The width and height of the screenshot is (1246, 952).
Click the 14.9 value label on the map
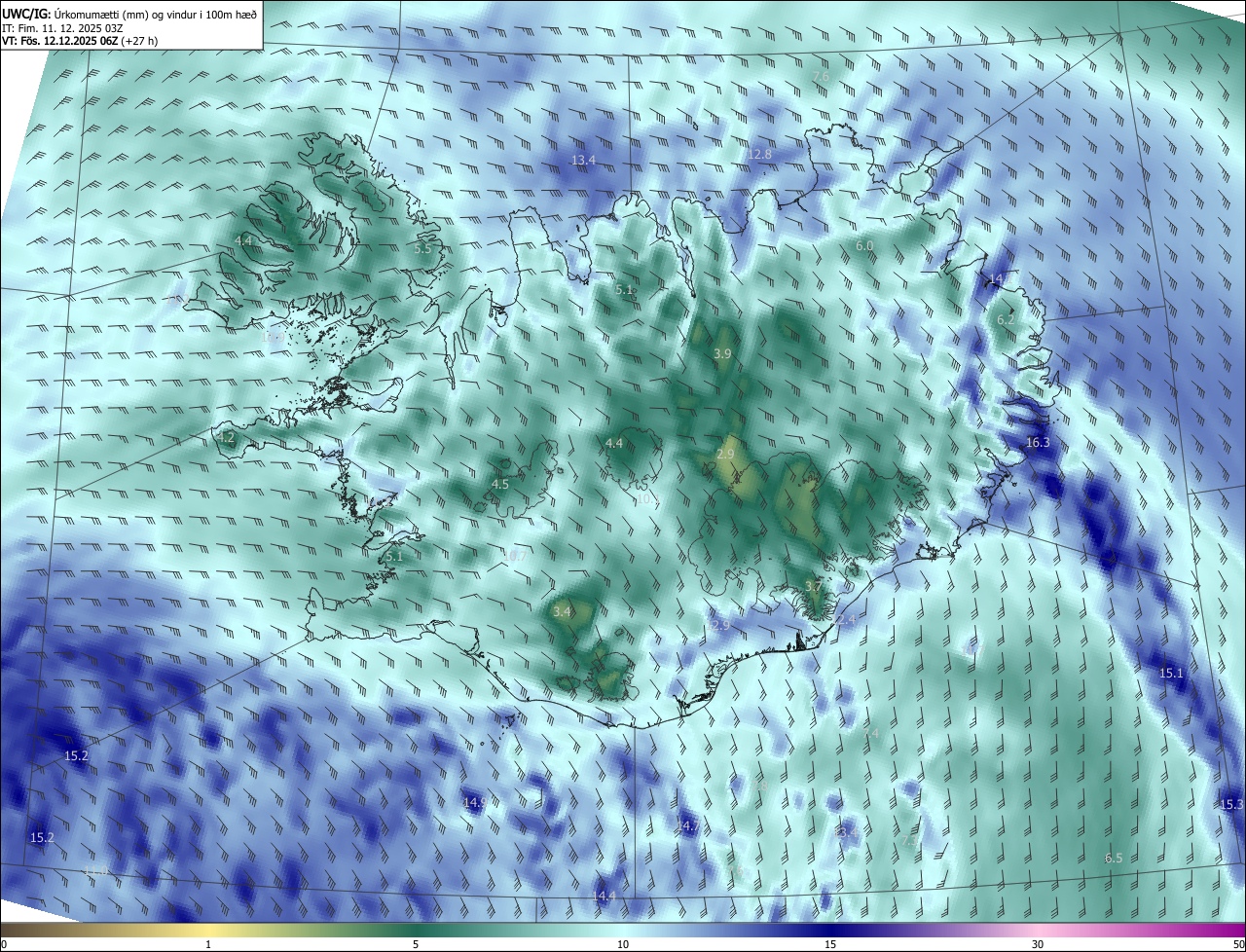pos(475,803)
